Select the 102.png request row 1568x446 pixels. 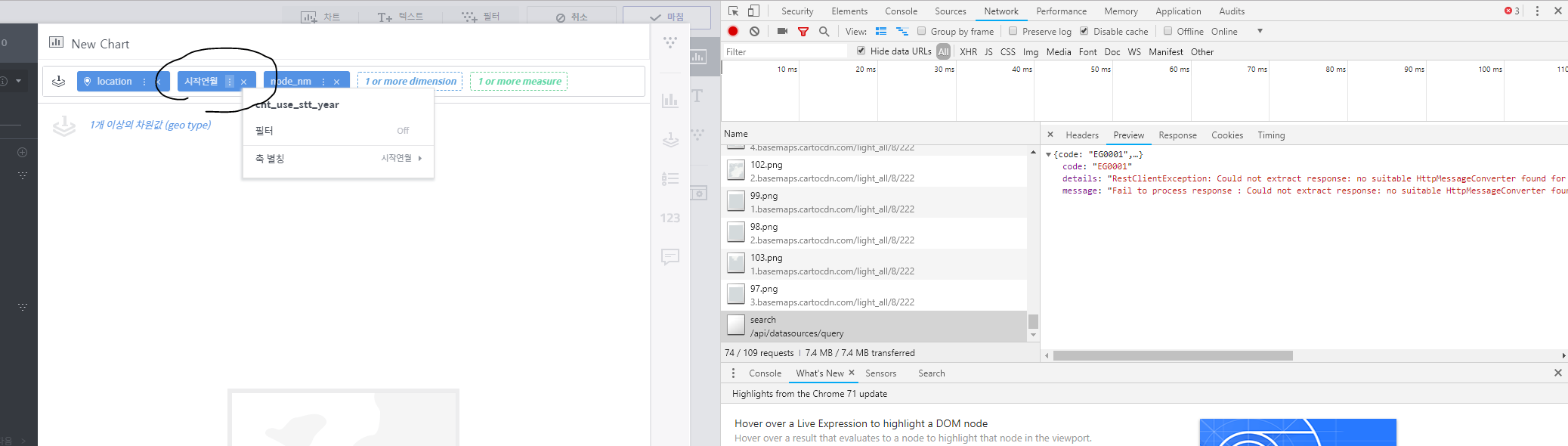pyautogui.click(x=874, y=171)
